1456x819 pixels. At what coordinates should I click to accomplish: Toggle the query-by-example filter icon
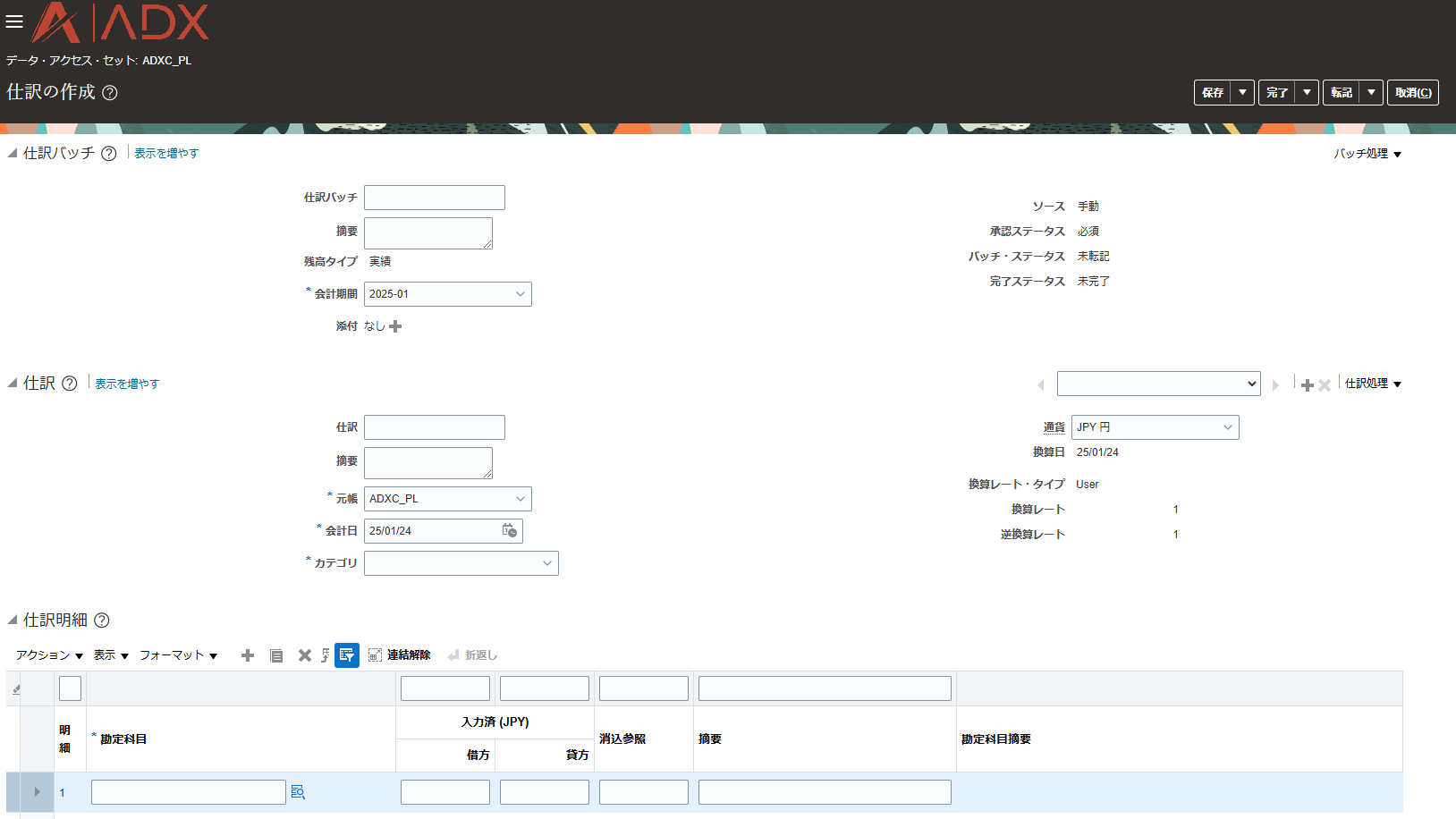coord(347,655)
